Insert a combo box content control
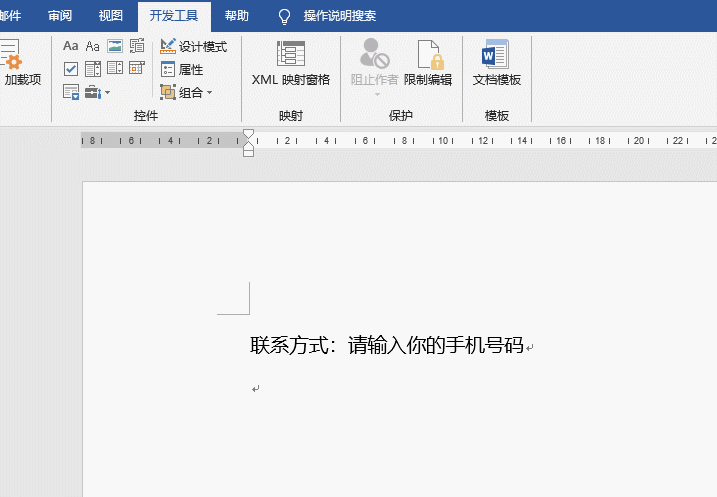The width and height of the screenshot is (717, 497). coord(93,69)
